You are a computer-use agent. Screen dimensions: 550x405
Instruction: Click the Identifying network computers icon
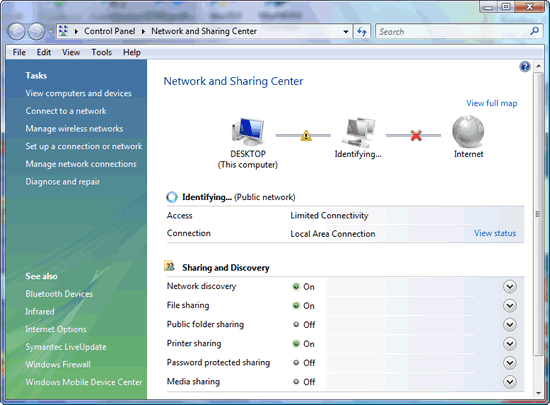[358, 133]
